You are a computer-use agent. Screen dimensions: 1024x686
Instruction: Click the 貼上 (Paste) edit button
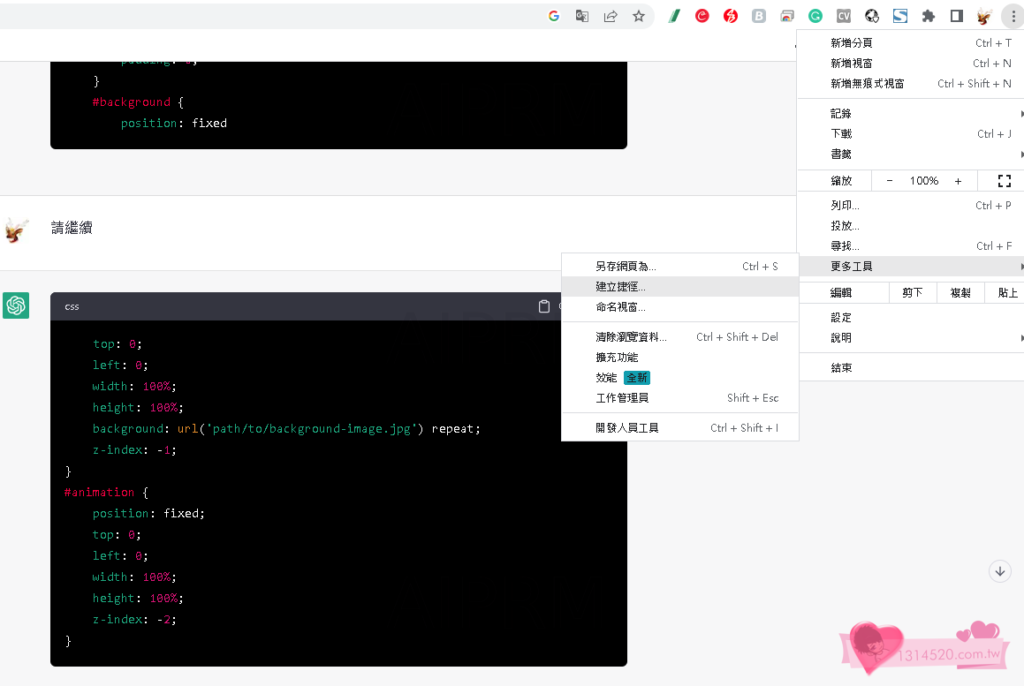[x=1005, y=293]
